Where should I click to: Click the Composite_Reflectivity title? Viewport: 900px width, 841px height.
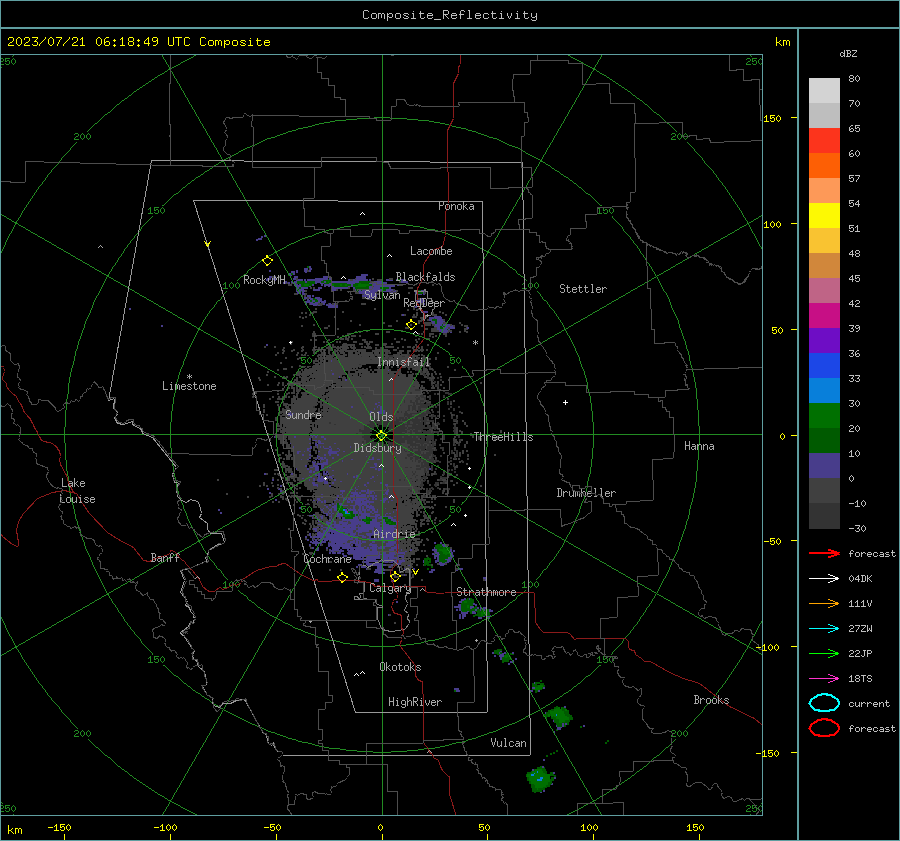[x=450, y=15]
